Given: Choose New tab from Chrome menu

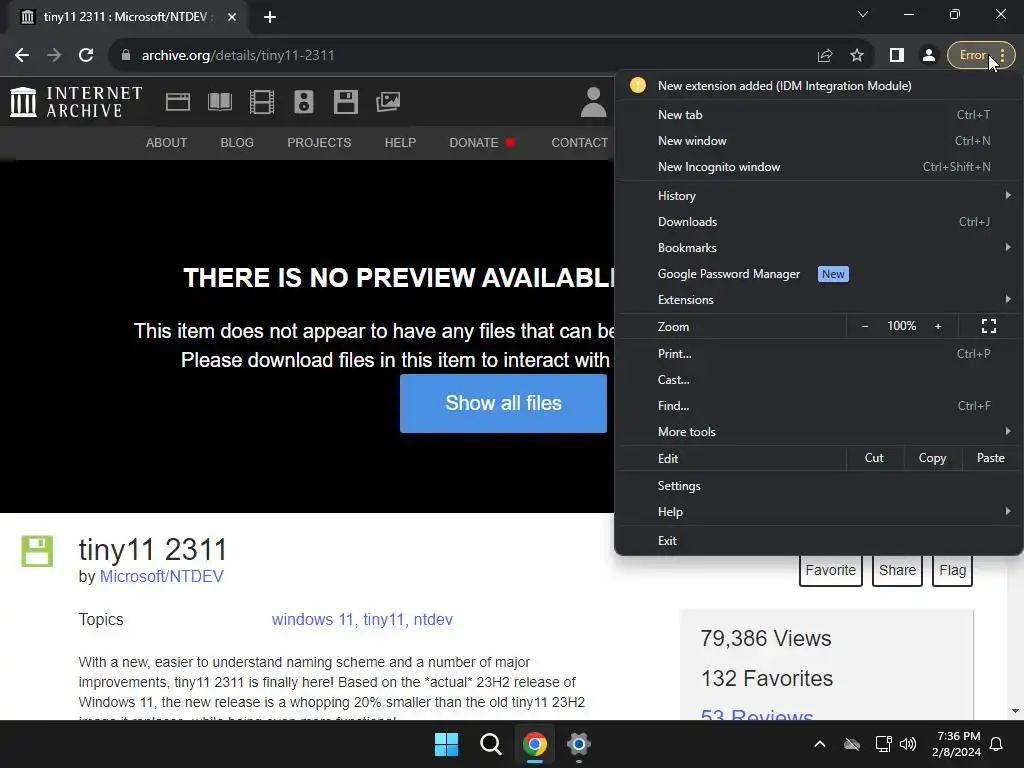Looking at the screenshot, I should (x=820, y=115).
